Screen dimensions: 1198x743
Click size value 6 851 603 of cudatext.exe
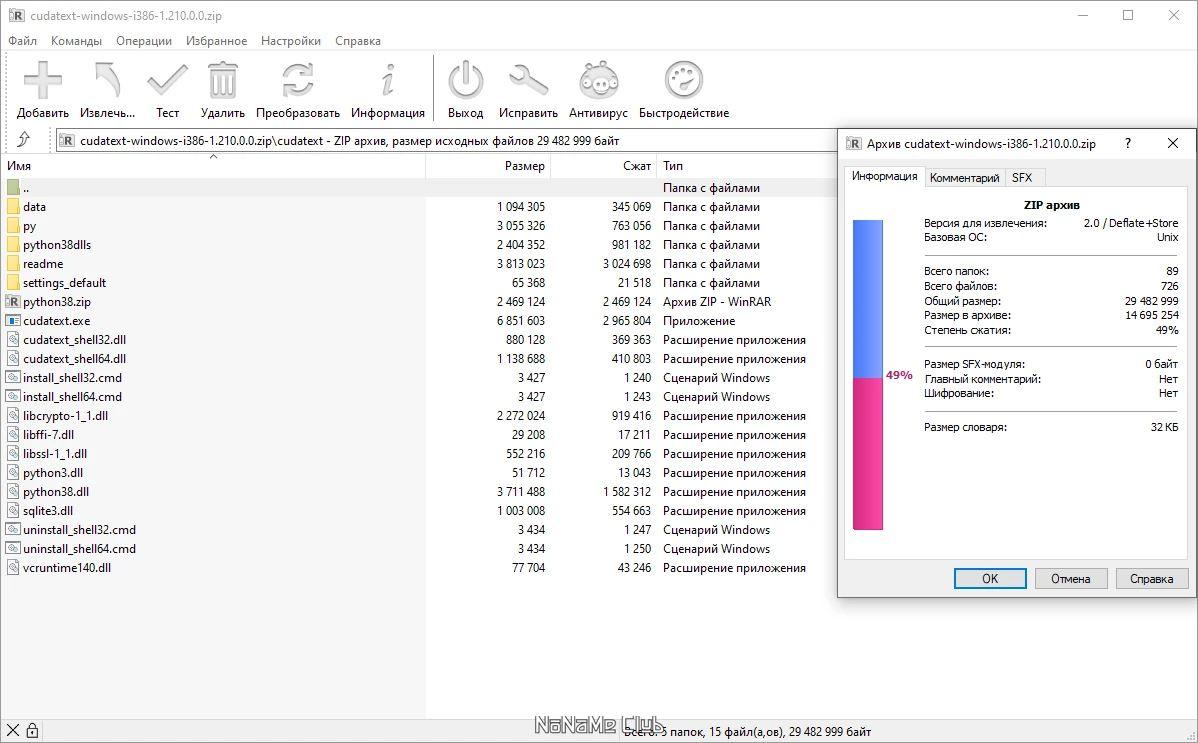[520, 321]
